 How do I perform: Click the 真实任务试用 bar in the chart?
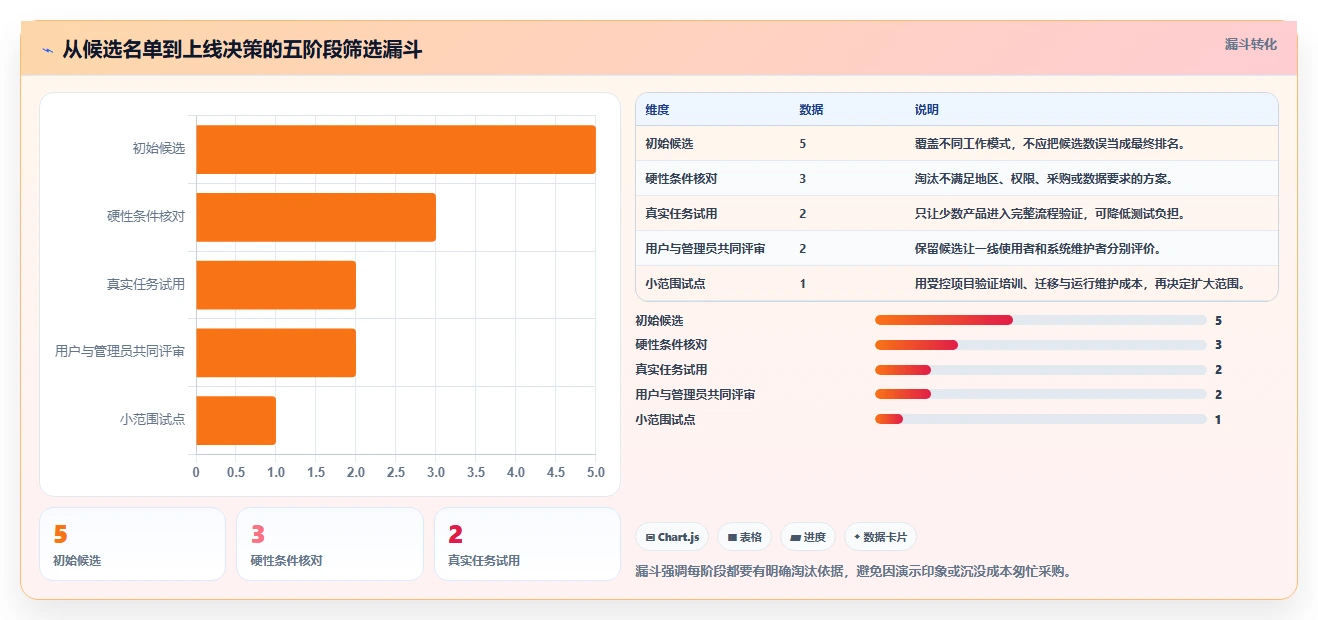click(276, 285)
